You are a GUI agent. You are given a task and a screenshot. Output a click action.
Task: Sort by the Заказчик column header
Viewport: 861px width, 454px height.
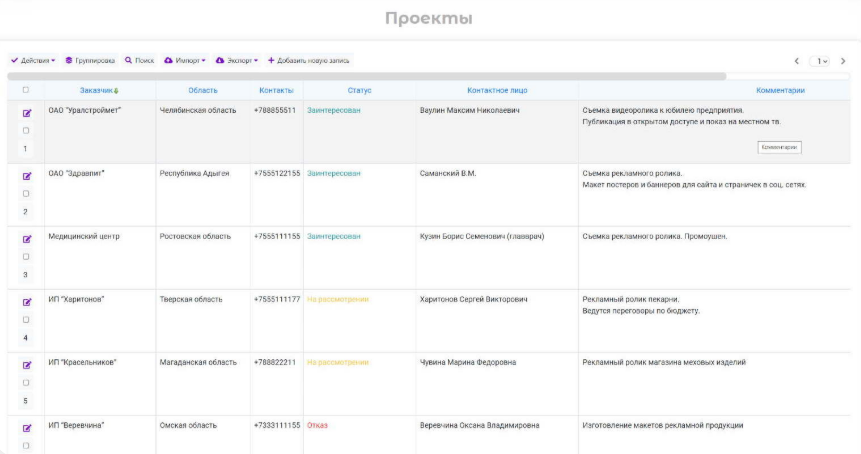point(96,91)
